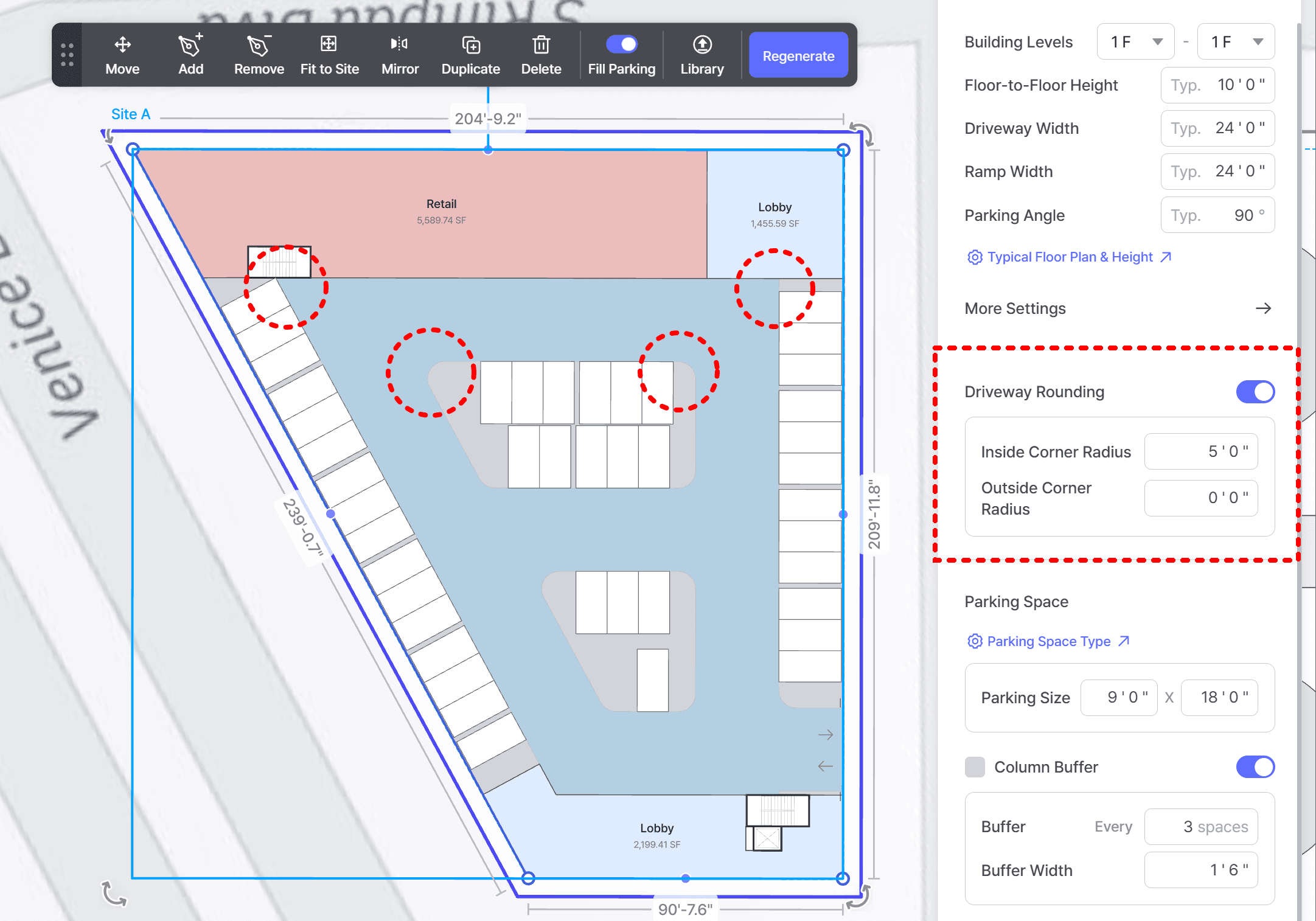Disable the Column Buffer toggle

(x=1255, y=766)
